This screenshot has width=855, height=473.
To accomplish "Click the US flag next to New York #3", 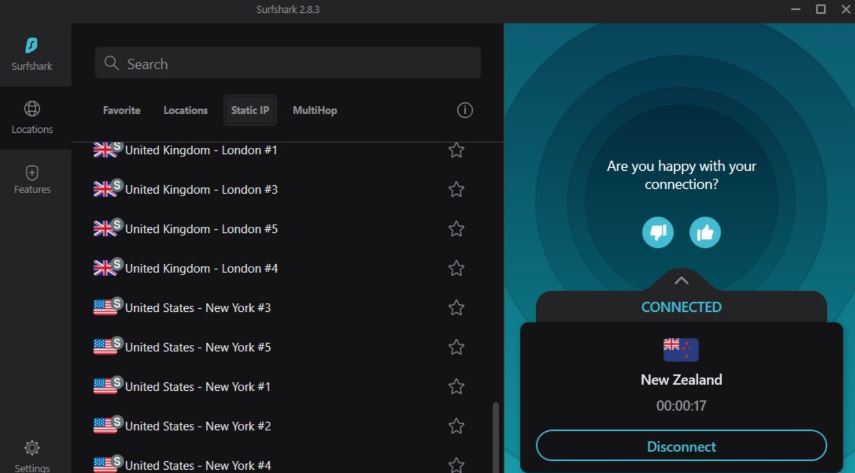I will (105, 308).
